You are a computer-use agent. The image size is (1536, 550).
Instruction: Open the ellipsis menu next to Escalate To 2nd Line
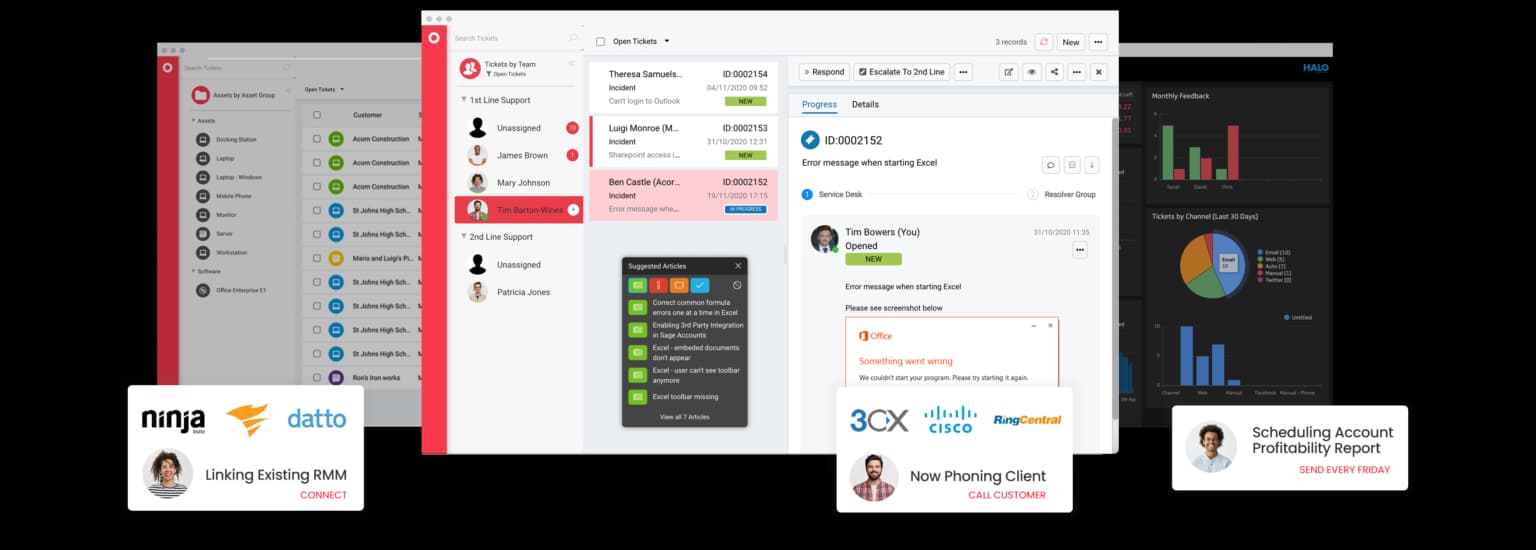tap(963, 72)
